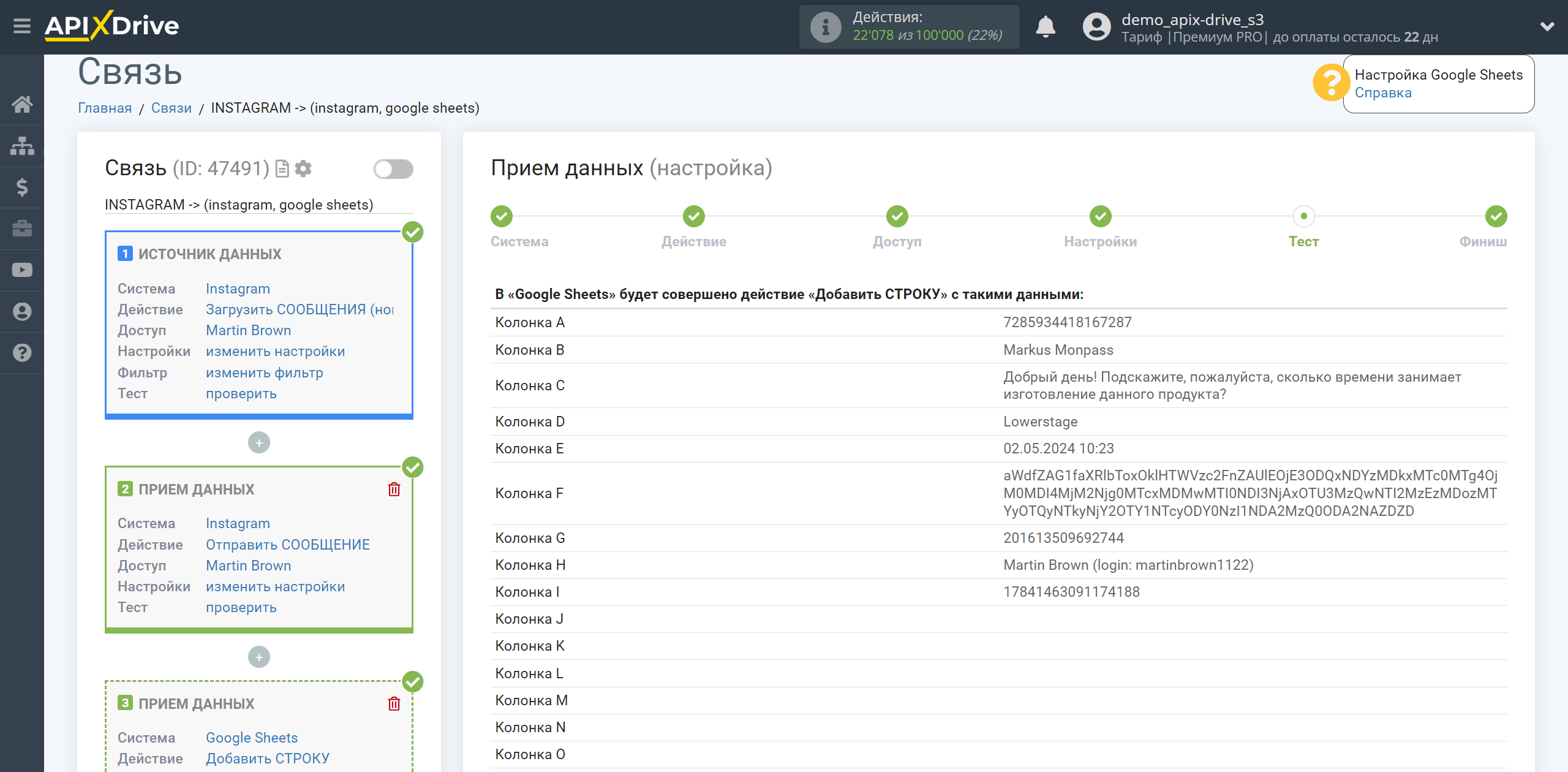The height and width of the screenshot is (772, 1568).
Task: Click Lowerstage value
Action: pyautogui.click(x=1040, y=422)
